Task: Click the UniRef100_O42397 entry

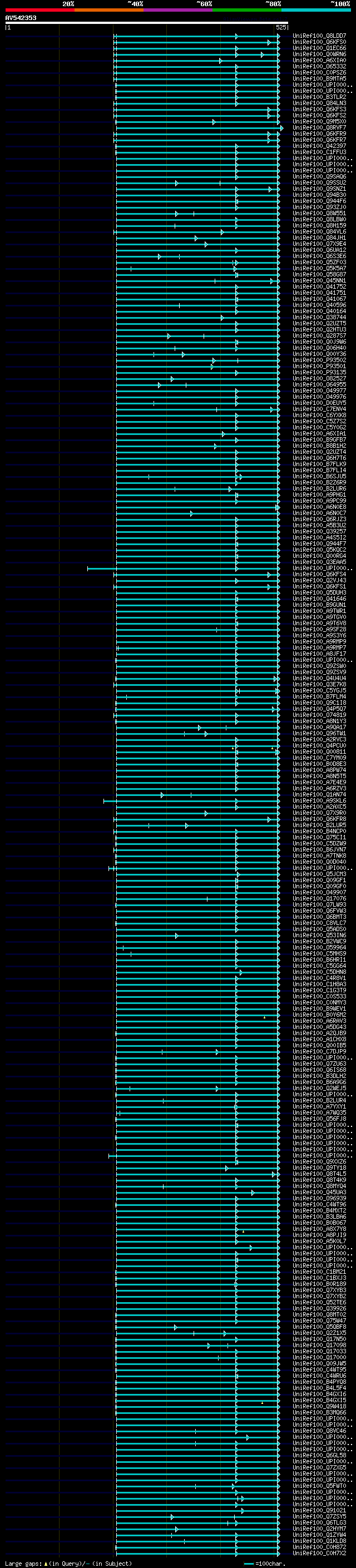Action: coord(319,146)
